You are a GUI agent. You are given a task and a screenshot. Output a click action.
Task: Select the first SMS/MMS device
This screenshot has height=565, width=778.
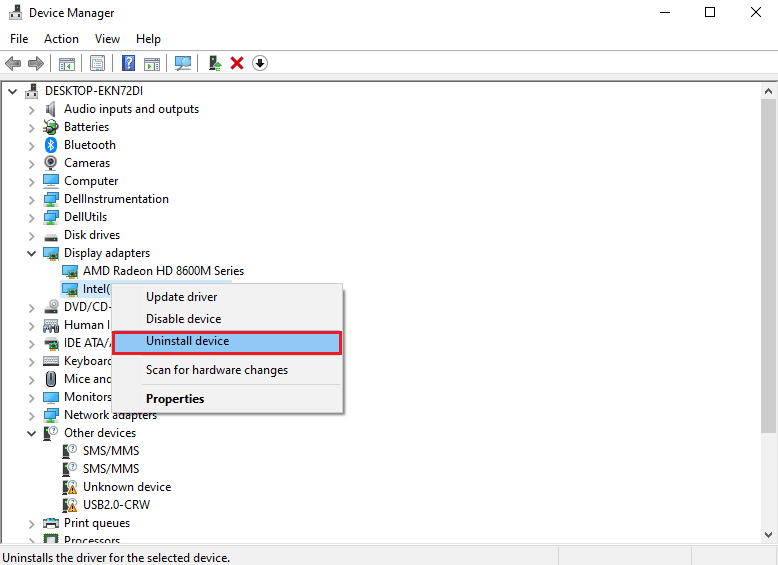tap(111, 451)
